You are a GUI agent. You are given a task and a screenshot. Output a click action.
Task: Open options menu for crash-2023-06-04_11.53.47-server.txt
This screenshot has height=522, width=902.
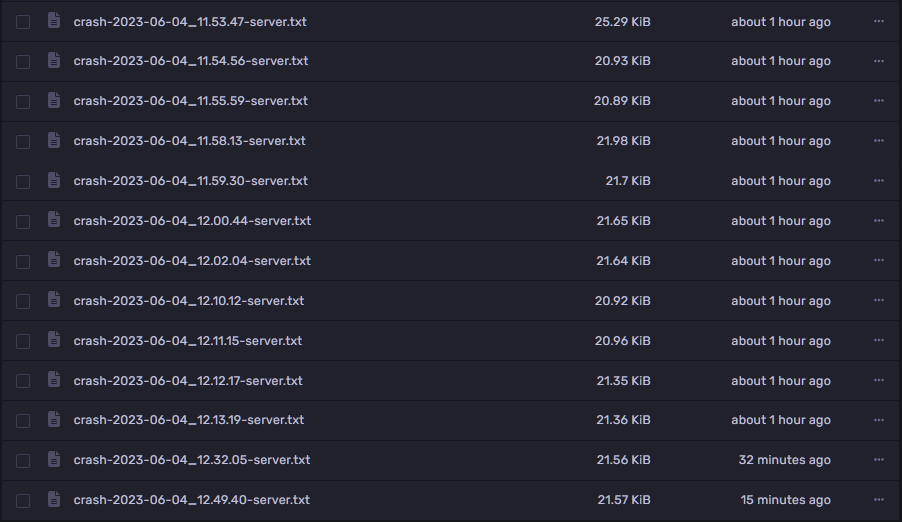(x=879, y=21)
